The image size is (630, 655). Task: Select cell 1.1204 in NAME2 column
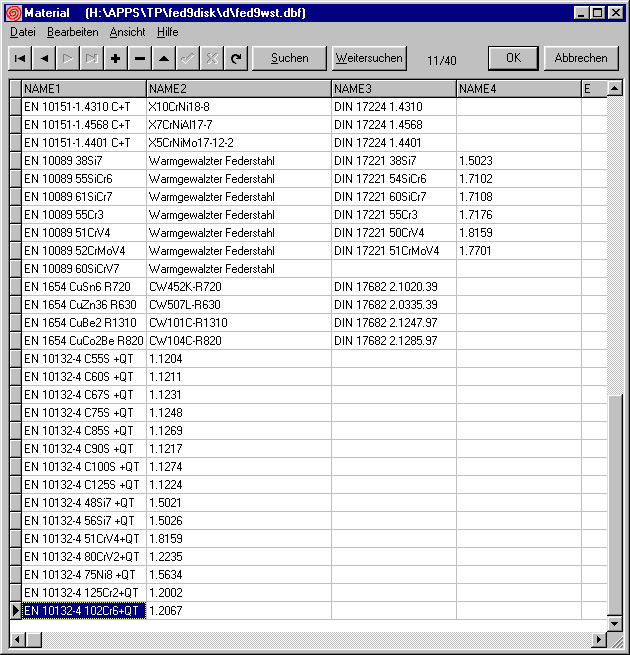[x=238, y=358]
